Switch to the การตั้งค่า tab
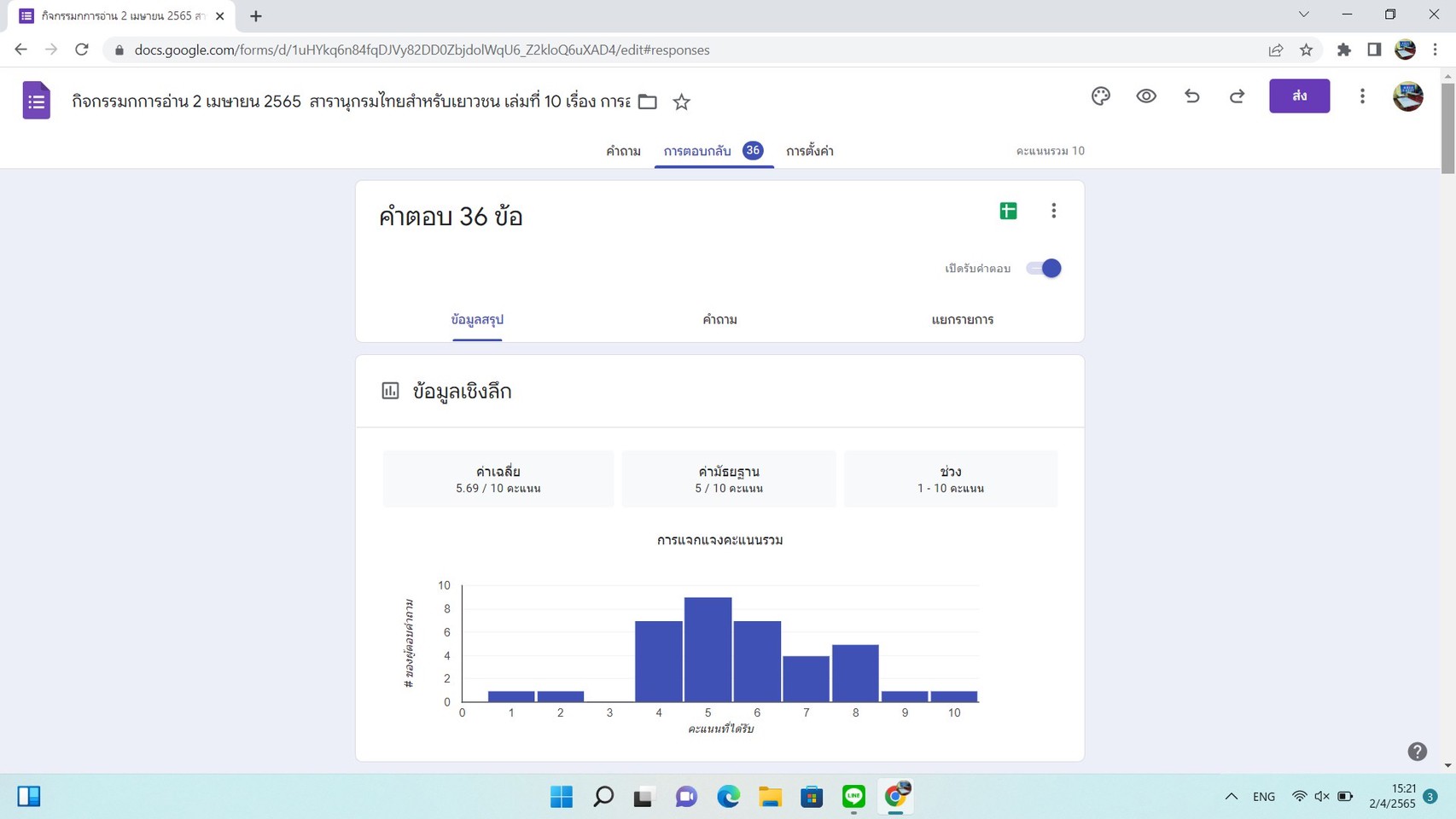Image resolution: width=1456 pixels, height=819 pixels. 809,151
